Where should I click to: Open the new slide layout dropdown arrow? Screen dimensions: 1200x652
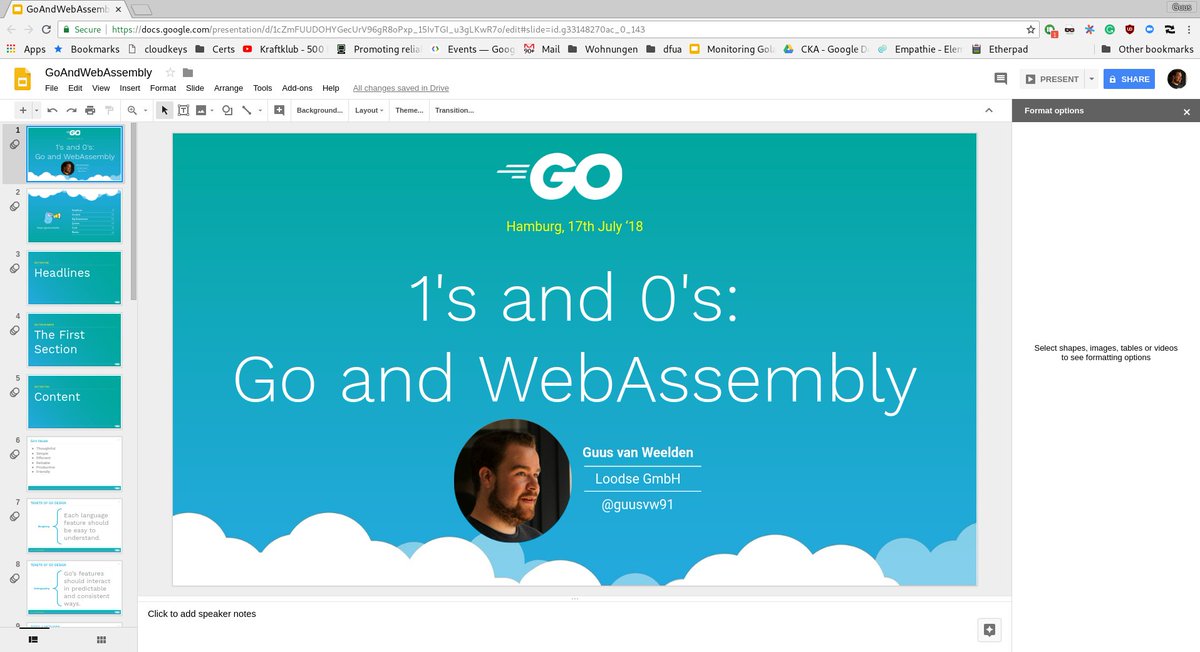(x=36, y=110)
